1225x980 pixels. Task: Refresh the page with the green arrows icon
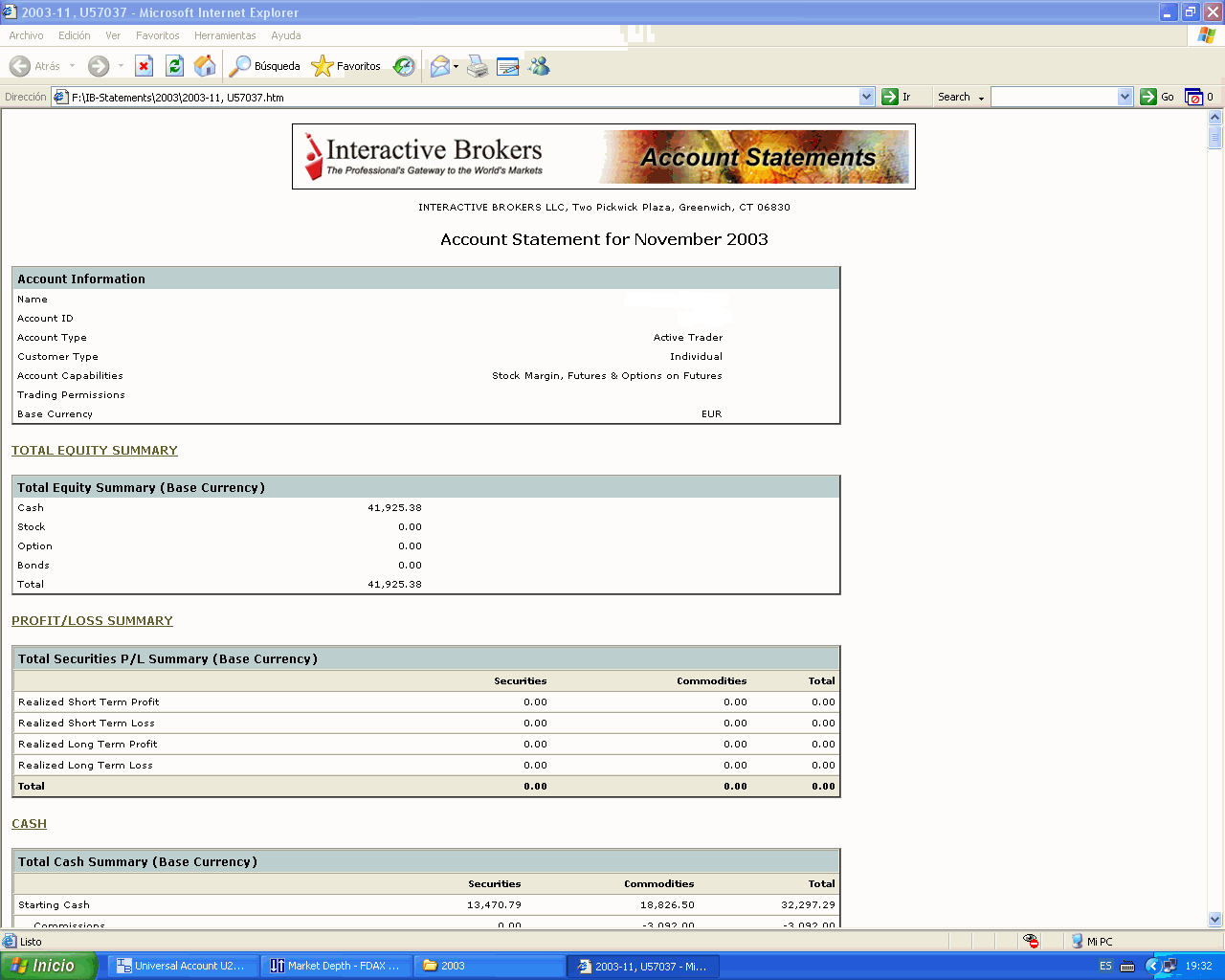point(174,66)
